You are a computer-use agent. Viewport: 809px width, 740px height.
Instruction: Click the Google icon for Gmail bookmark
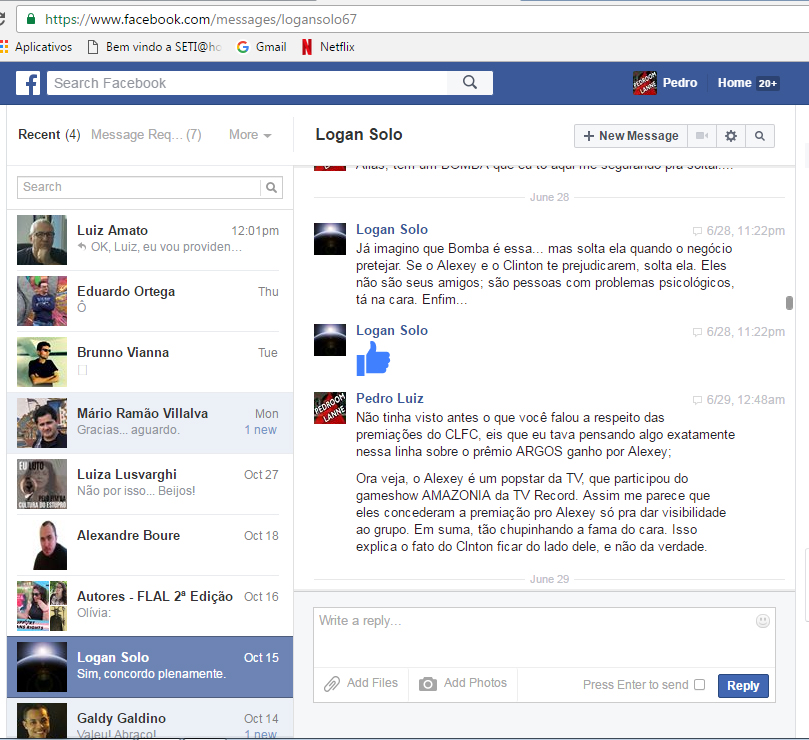[242, 47]
